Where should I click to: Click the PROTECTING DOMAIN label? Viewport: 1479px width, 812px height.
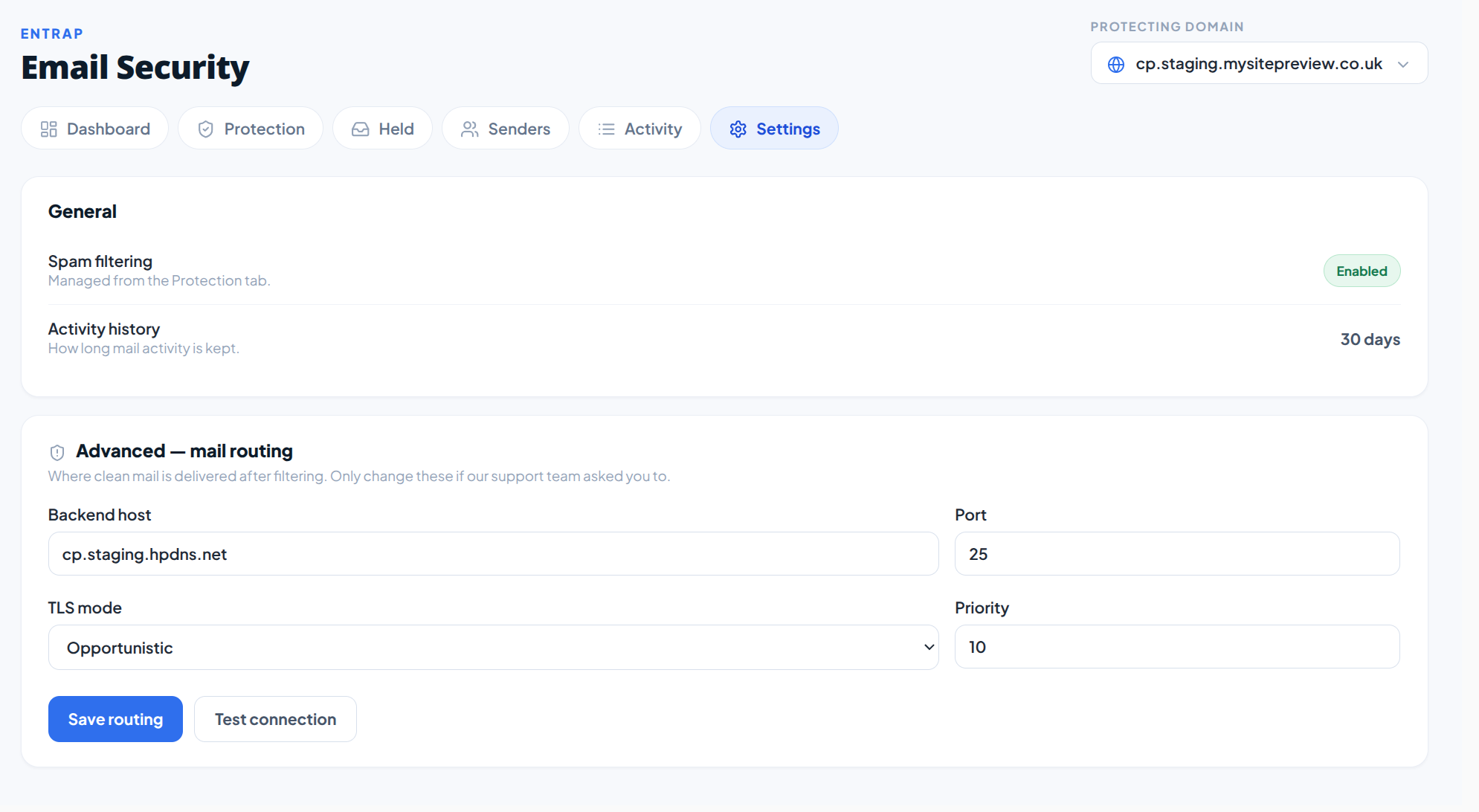(1167, 27)
